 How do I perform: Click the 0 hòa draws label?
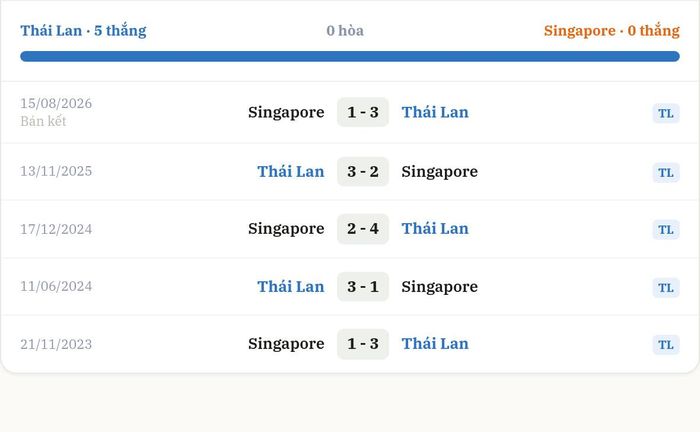pos(345,31)
